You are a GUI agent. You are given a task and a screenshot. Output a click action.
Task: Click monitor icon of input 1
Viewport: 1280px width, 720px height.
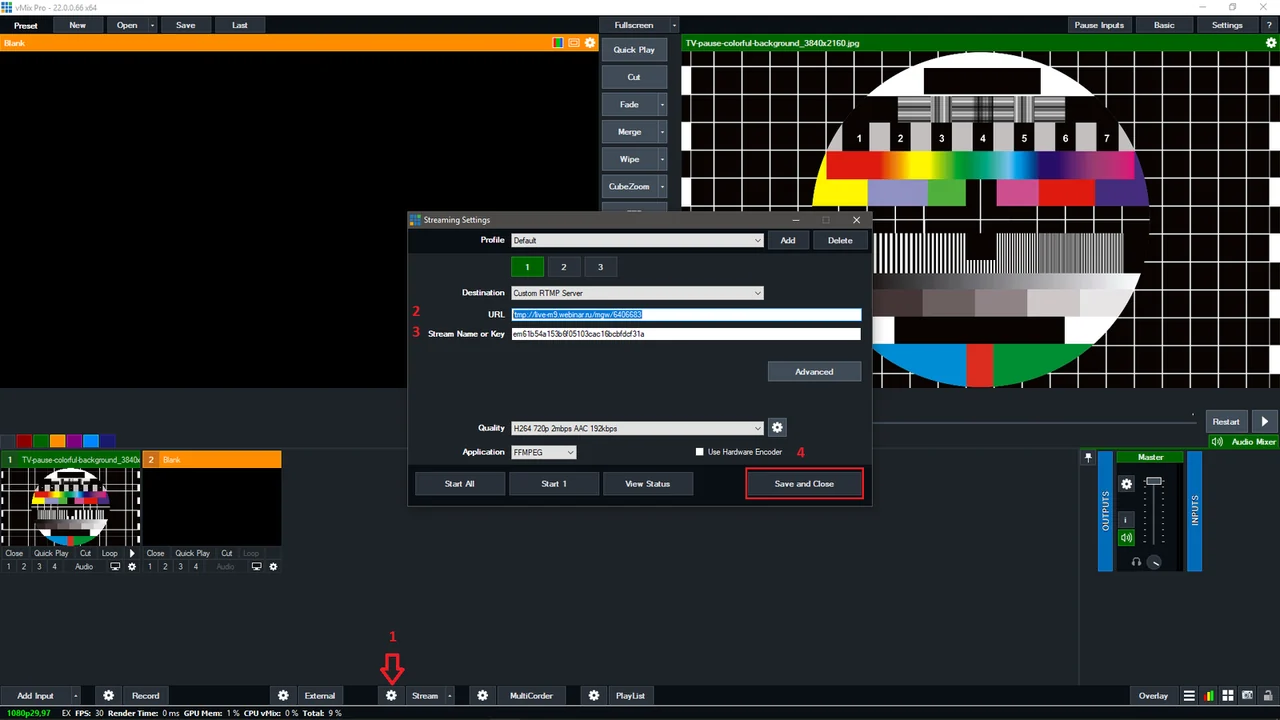(x=115, y=567)
